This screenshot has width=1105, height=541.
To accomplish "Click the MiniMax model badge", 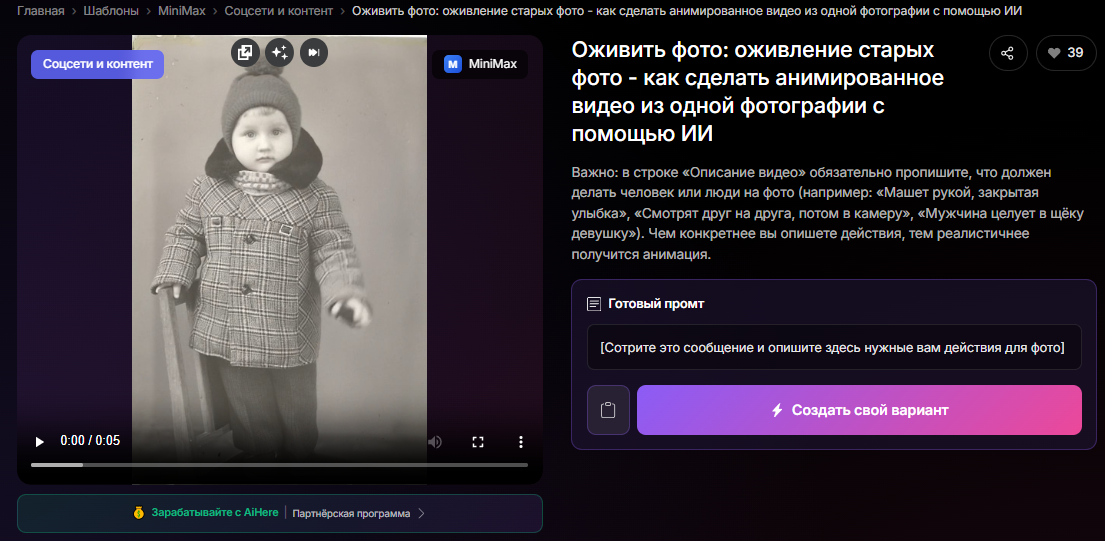I will 480,64.
